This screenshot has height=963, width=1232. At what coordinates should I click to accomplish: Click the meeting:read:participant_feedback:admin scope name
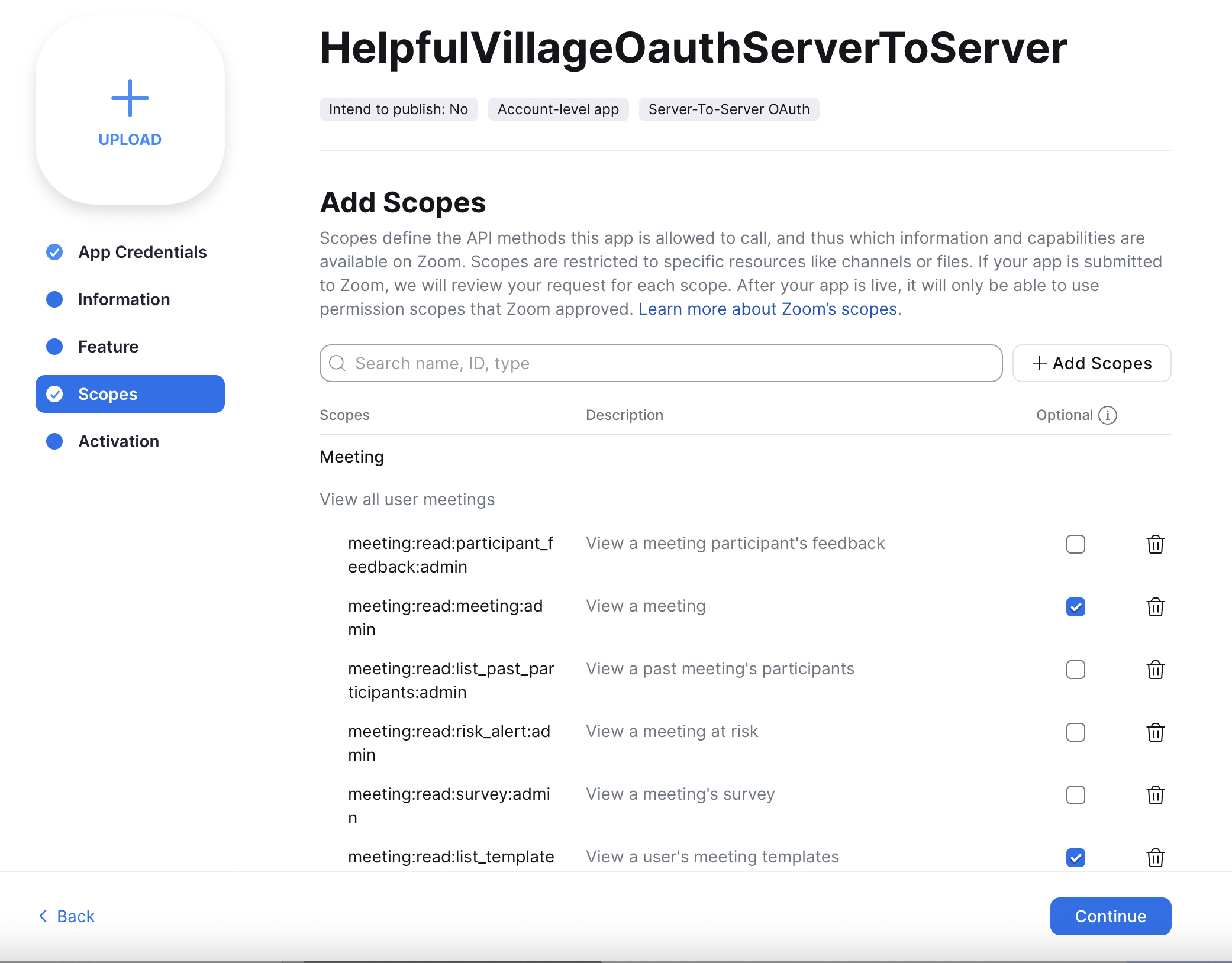(x=451, y=555)
